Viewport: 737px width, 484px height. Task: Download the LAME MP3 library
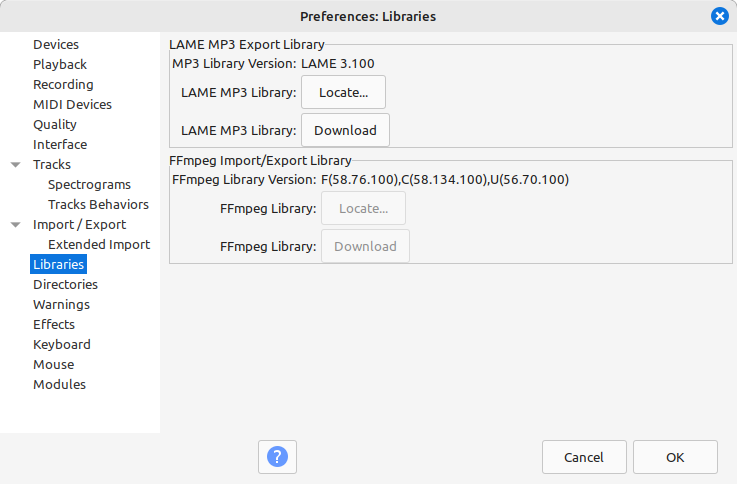pos(345,130)
